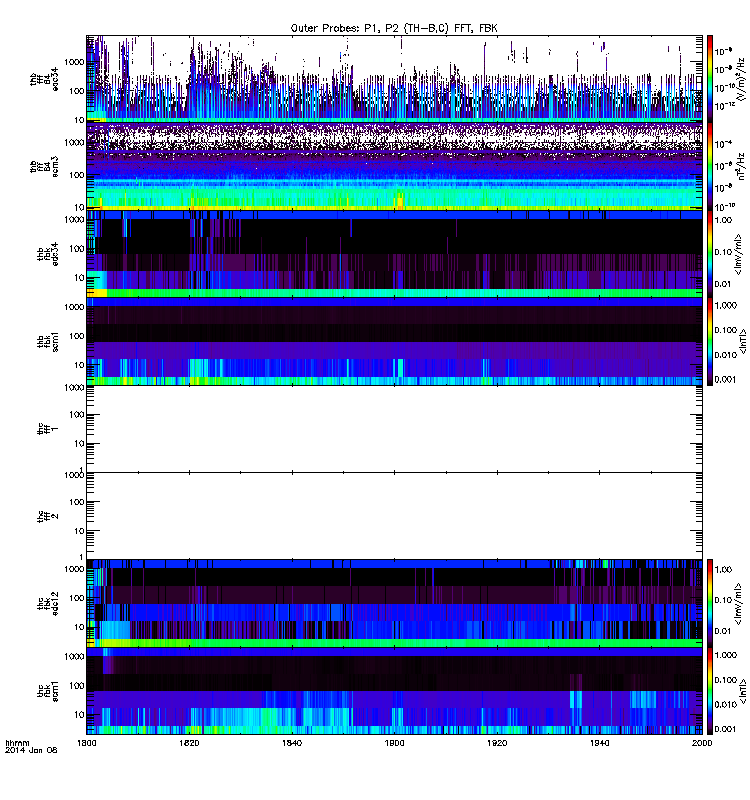Click the color bar beside thc fbk edc12 panel

coord(709,603)
